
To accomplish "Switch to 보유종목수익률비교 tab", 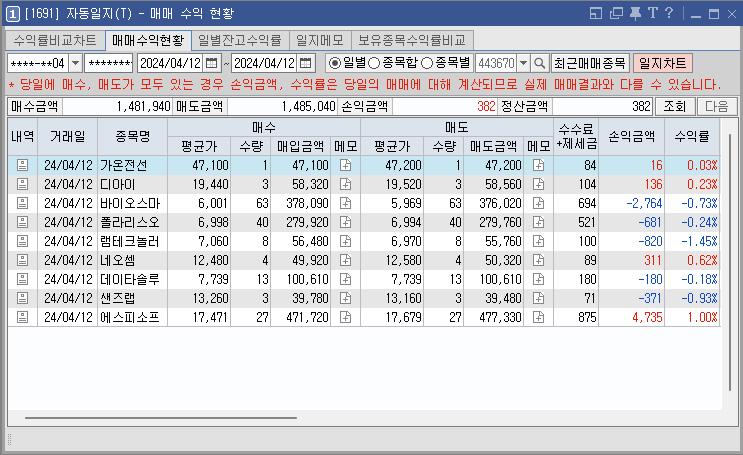I will click(x=412, y=41).
